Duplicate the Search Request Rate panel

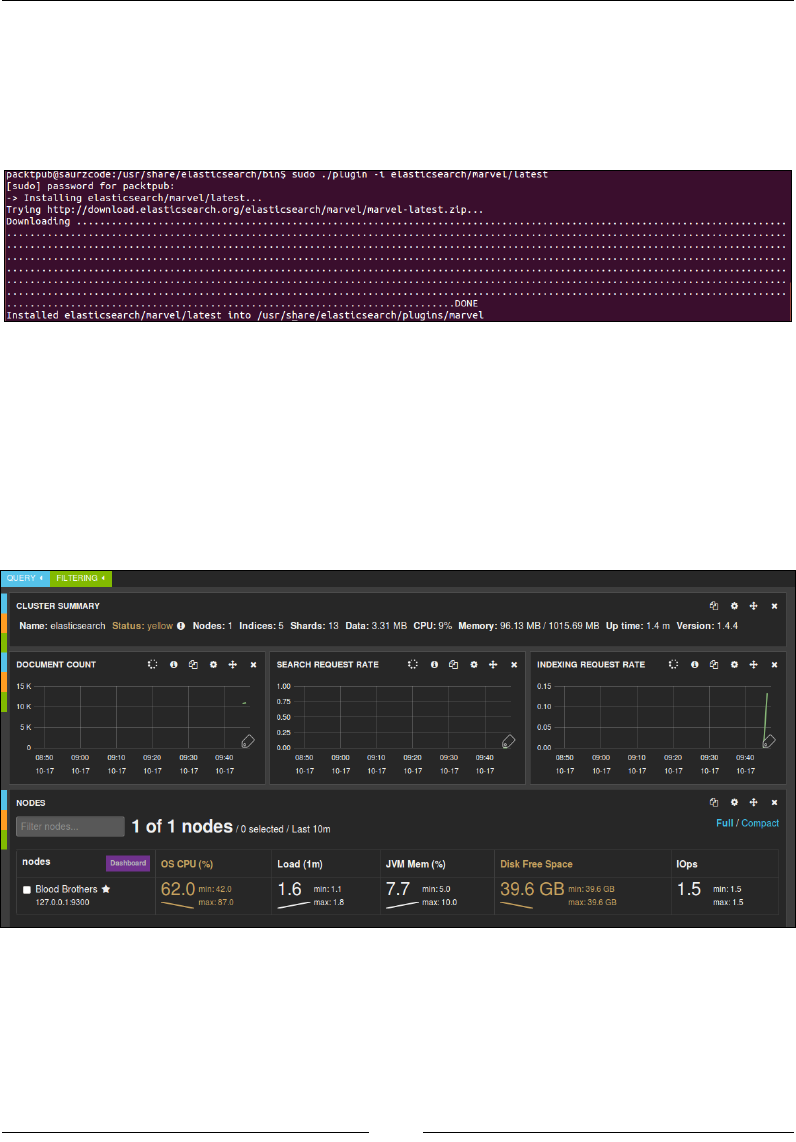coord(454,664)
